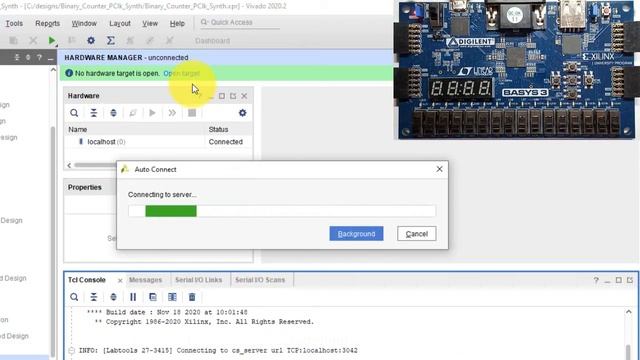Open the Window menu
This screenshot has height=360, width=640.
pos(84,23)
